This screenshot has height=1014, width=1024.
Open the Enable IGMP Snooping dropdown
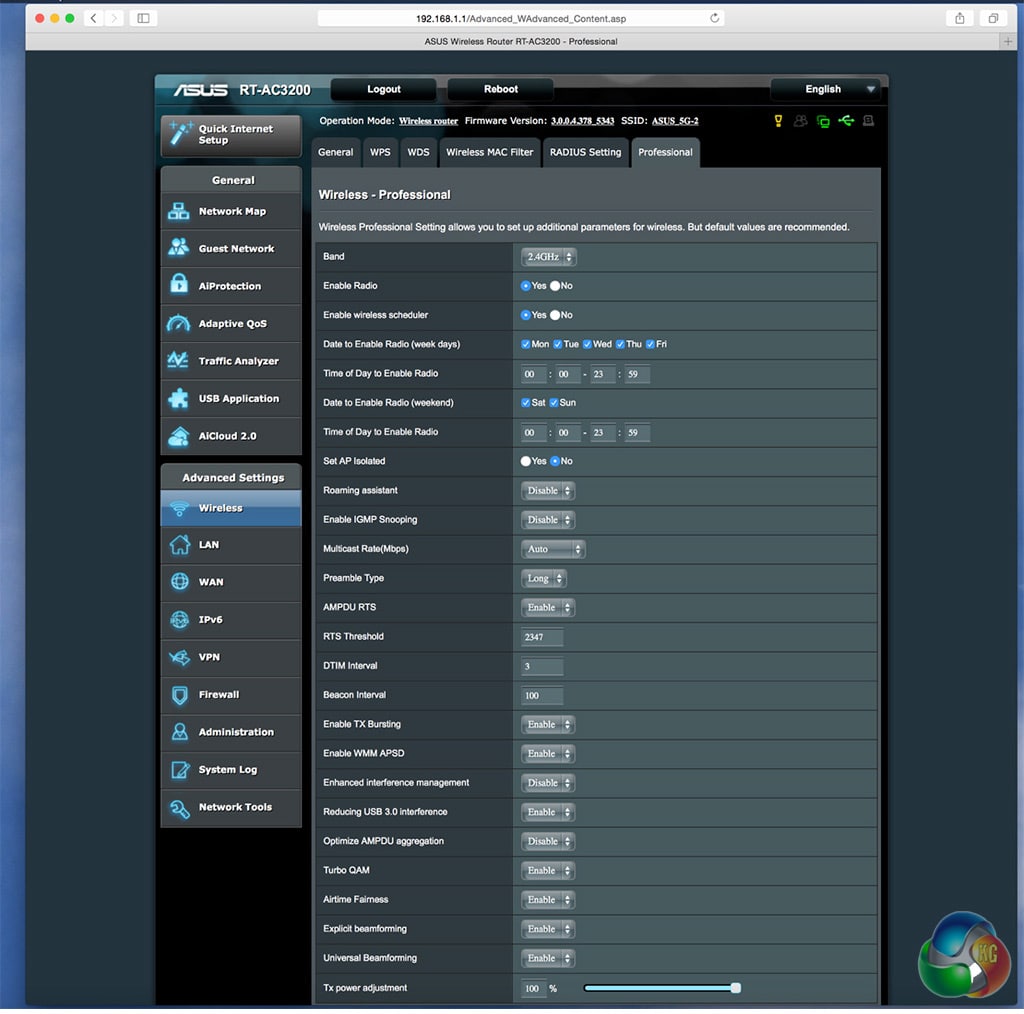(548, 520)
